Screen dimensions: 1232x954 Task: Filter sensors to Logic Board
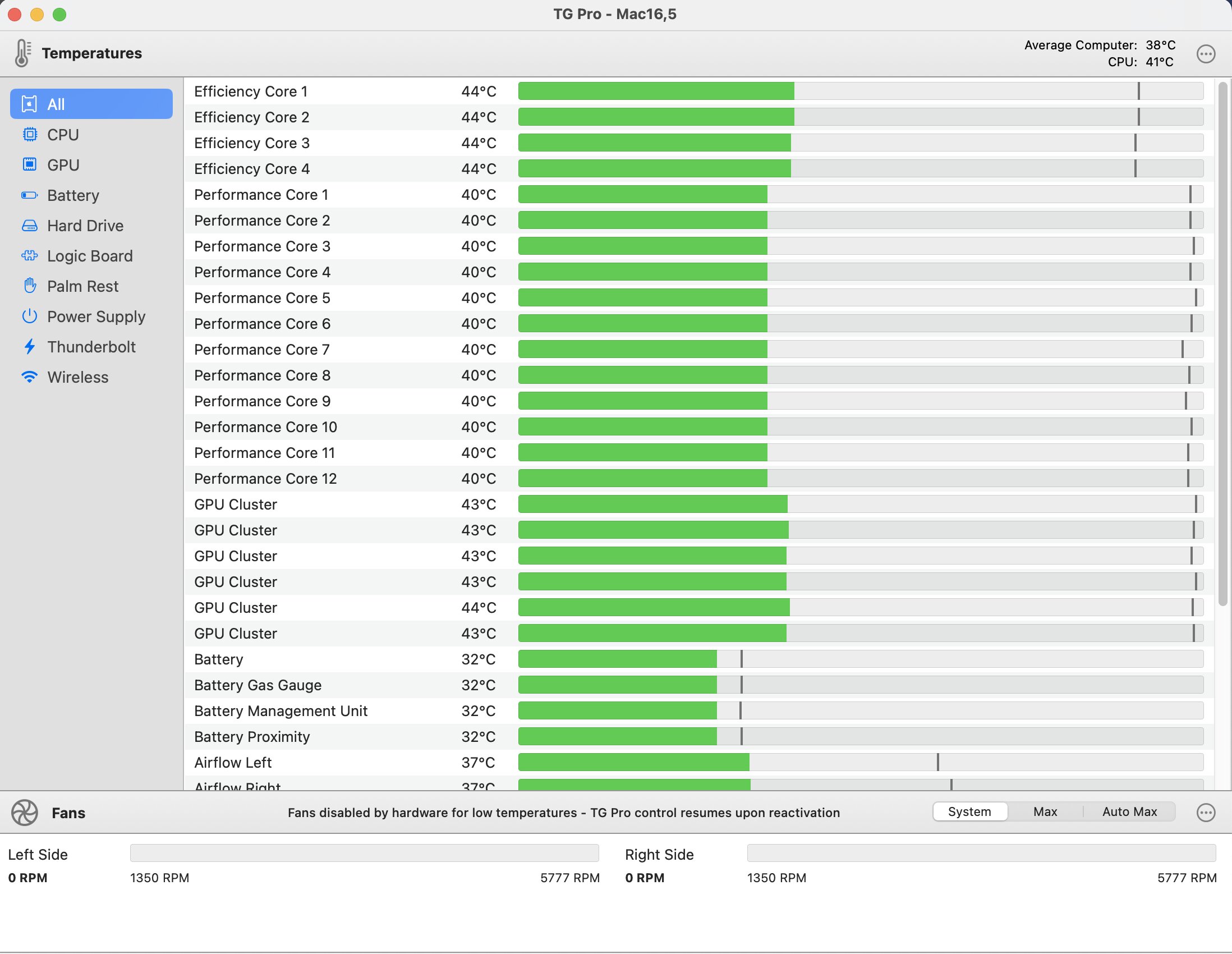[91, 255]
